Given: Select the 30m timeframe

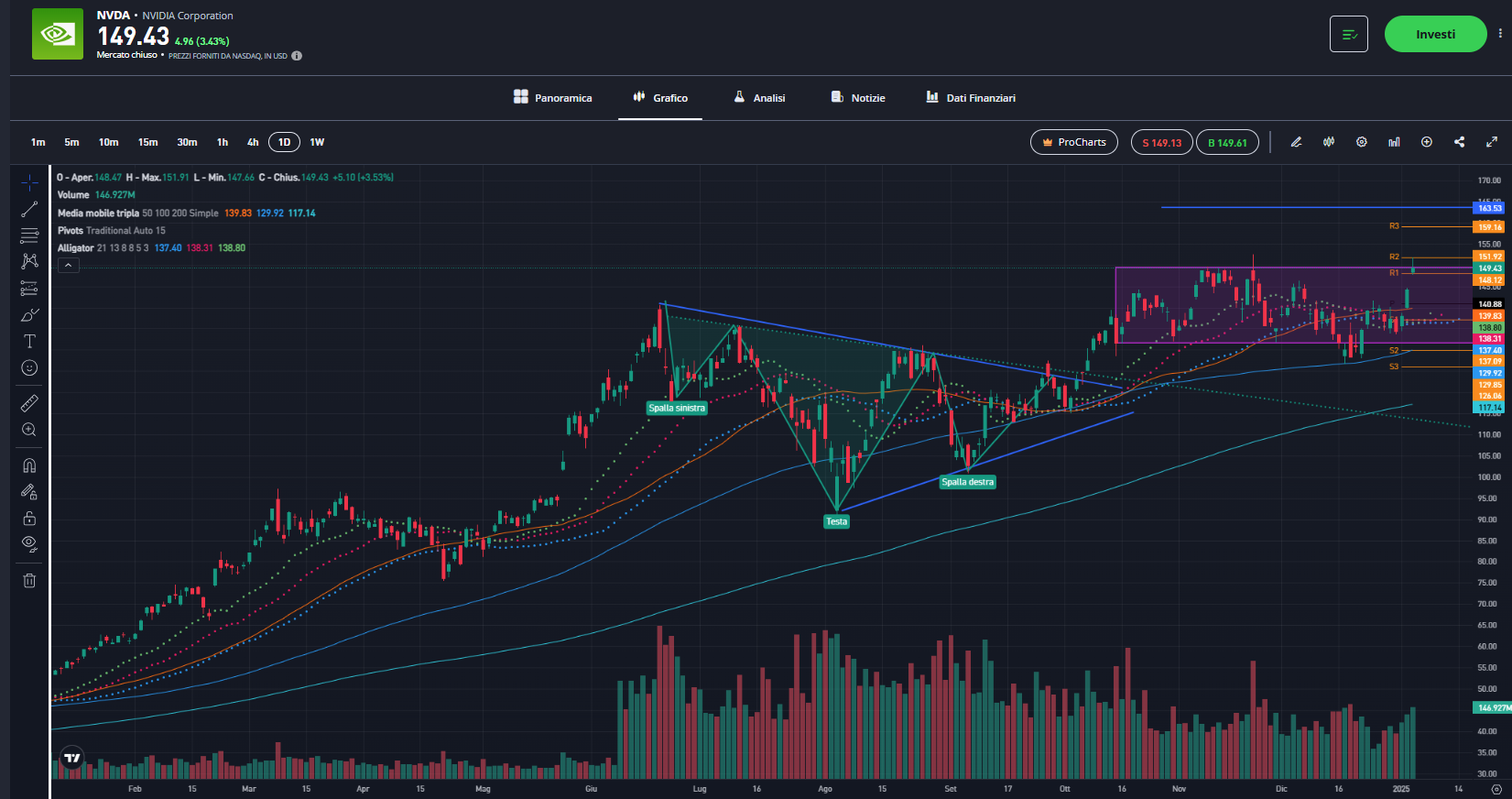Looking at the screenshot, I should click(187, 142).
